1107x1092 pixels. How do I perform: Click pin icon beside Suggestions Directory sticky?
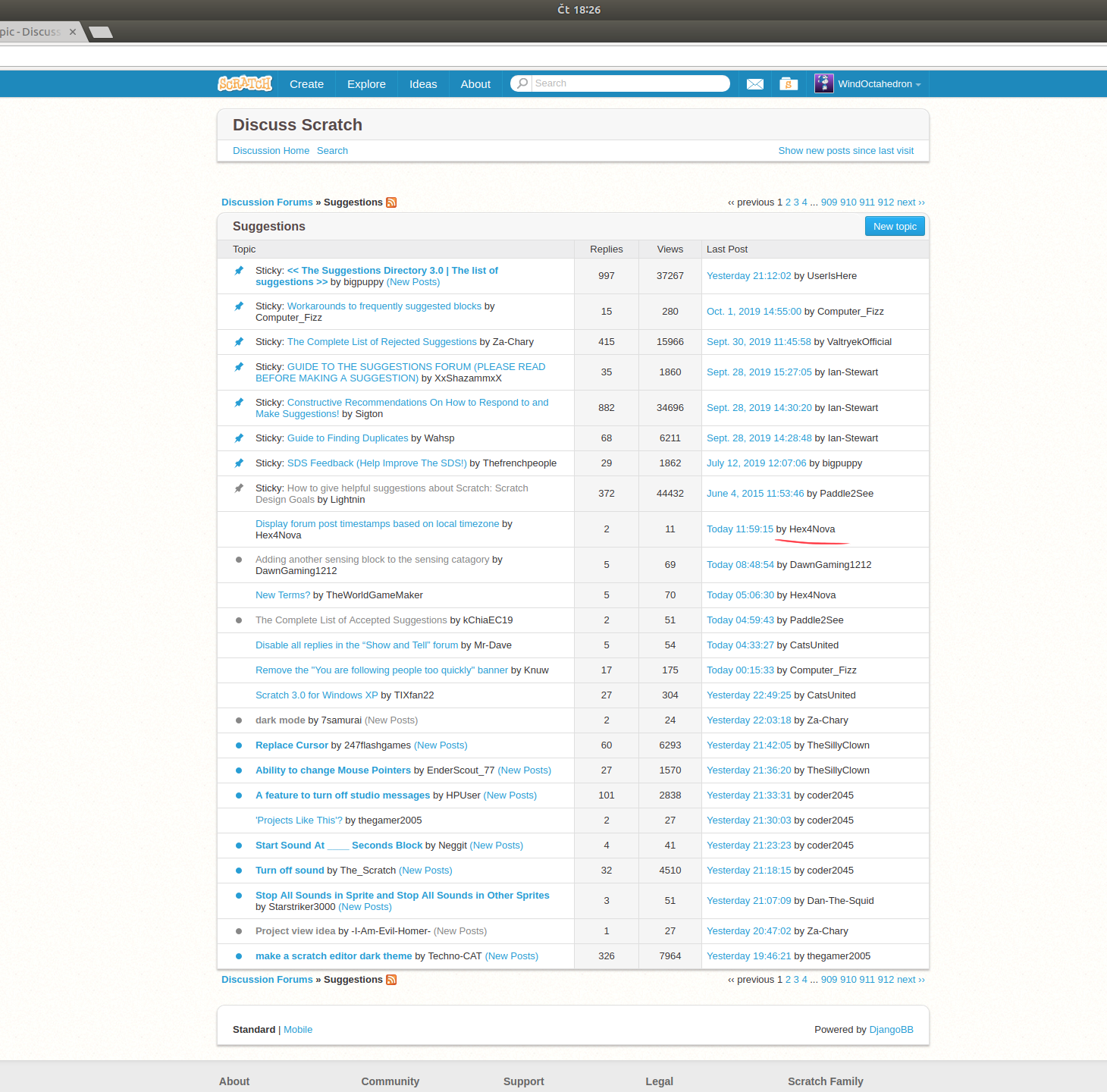pos(239,271)
